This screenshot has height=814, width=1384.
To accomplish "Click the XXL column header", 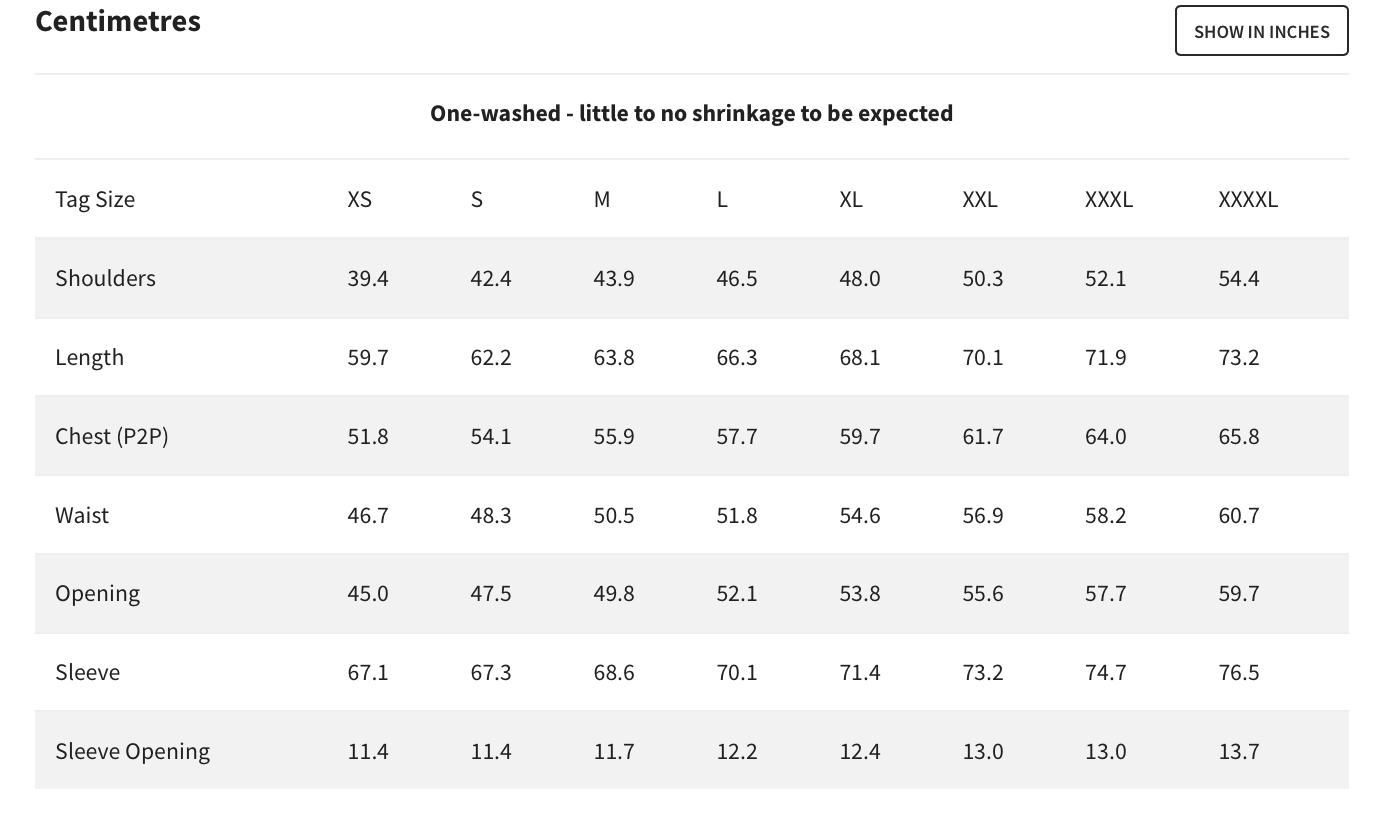I will 980,199.
